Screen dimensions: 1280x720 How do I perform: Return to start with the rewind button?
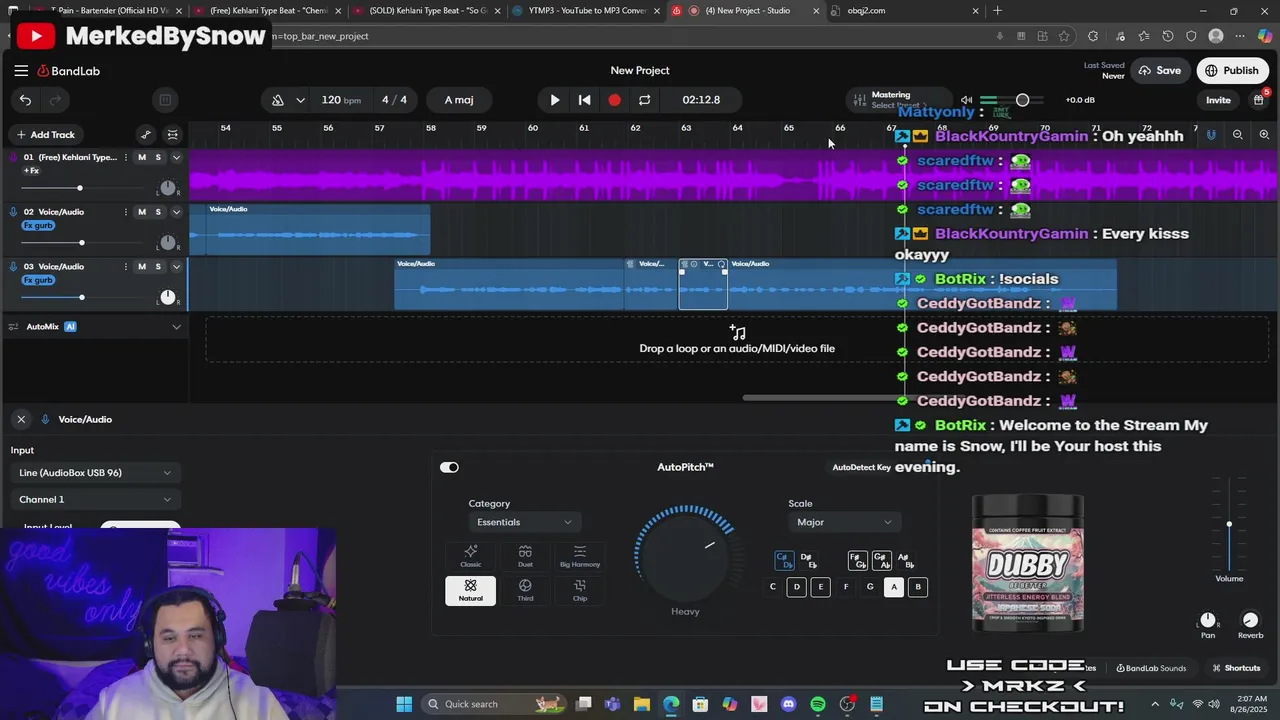point(585,100)
